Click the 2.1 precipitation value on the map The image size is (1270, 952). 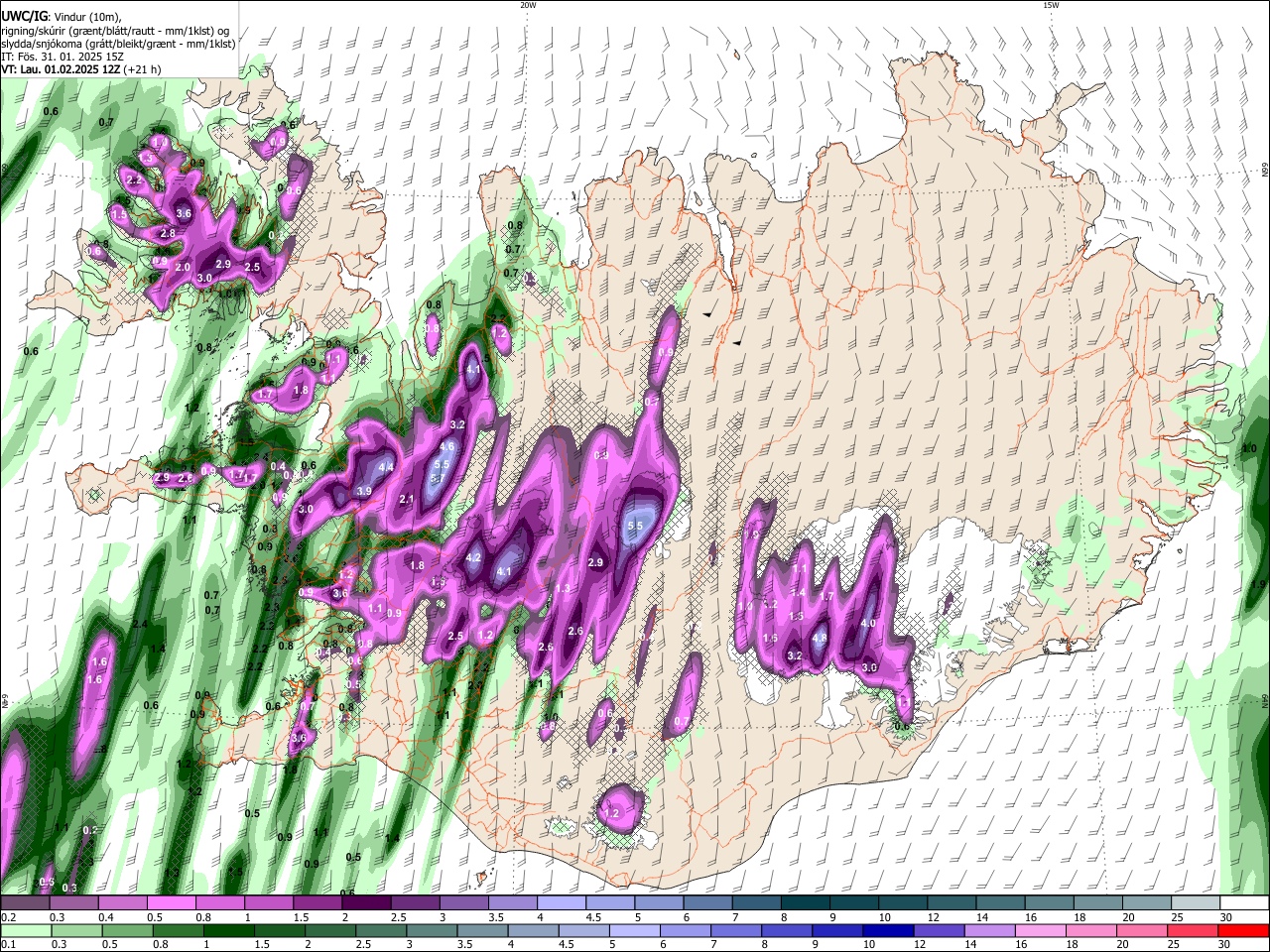click(406, 500)
